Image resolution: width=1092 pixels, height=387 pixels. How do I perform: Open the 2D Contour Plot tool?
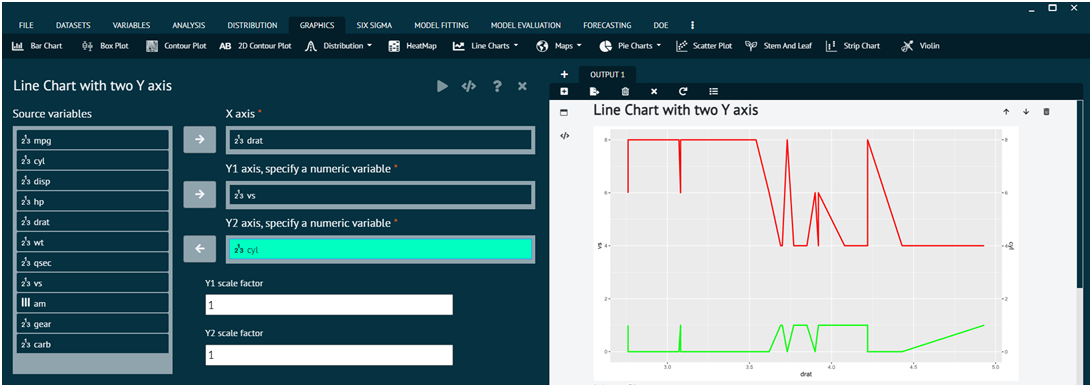point(255,46)
